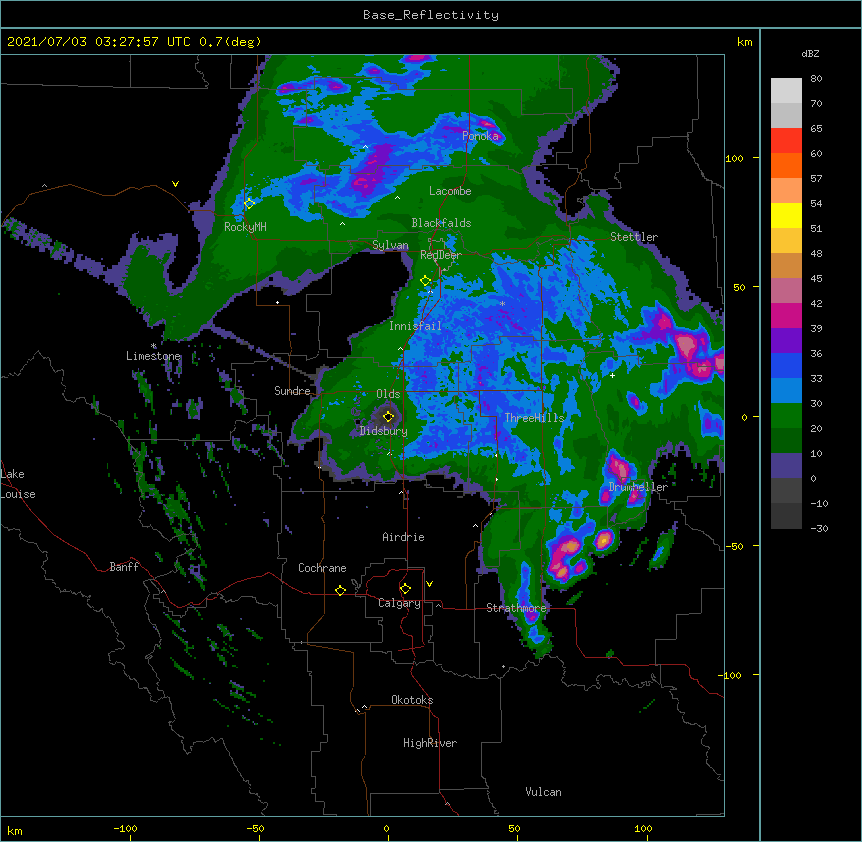Click the Calgary city label

(x=400, y=603)
